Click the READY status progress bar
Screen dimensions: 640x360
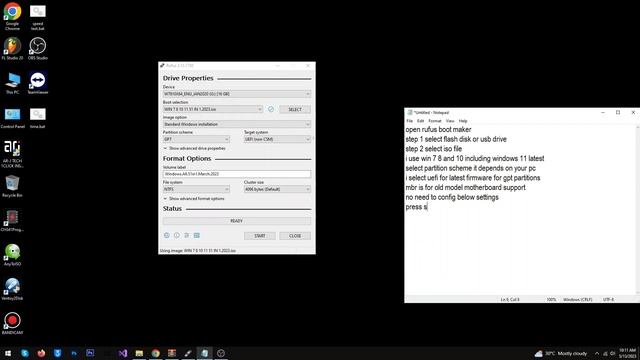click(237, 221)
